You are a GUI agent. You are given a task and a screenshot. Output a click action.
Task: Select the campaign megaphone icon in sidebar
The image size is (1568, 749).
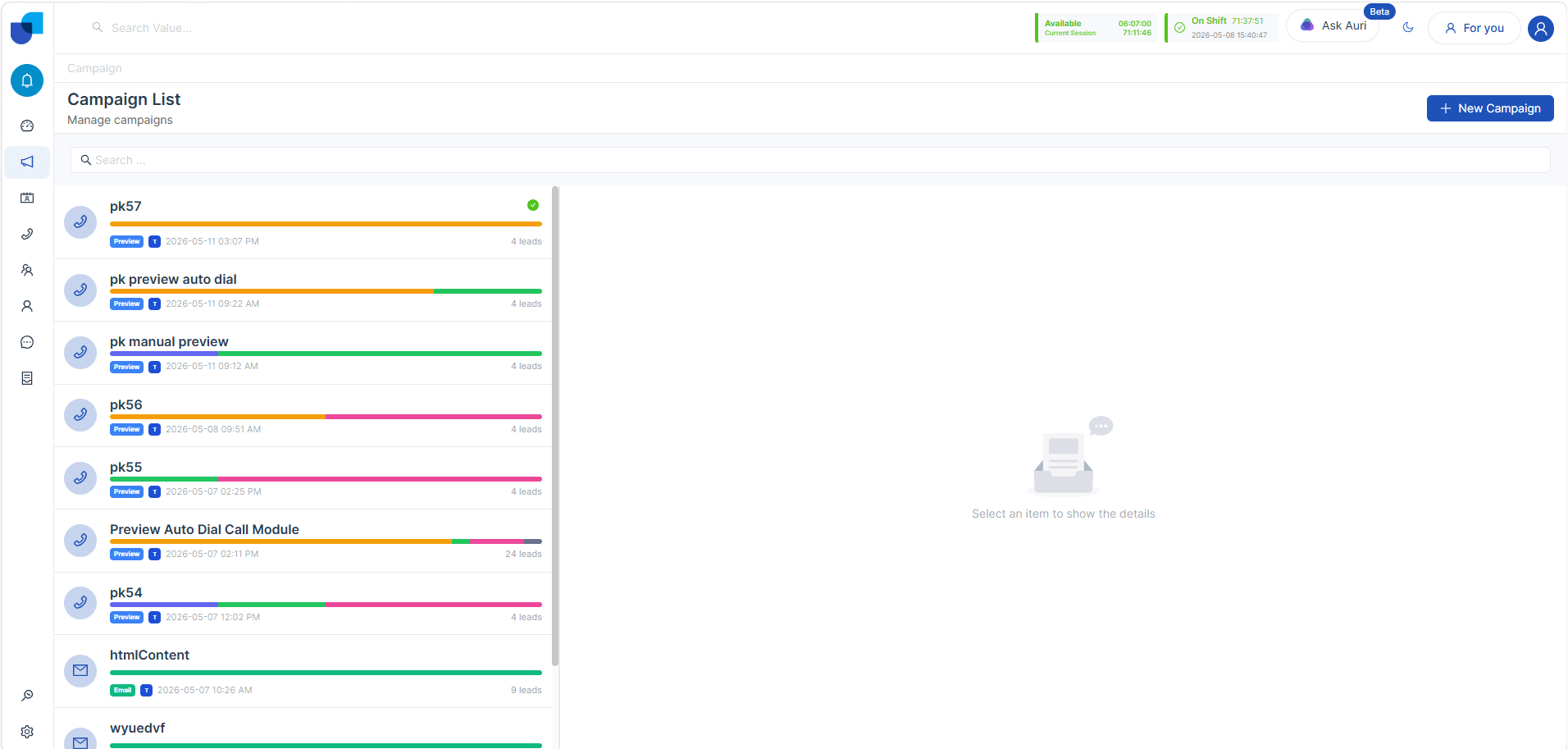[27, 162]
